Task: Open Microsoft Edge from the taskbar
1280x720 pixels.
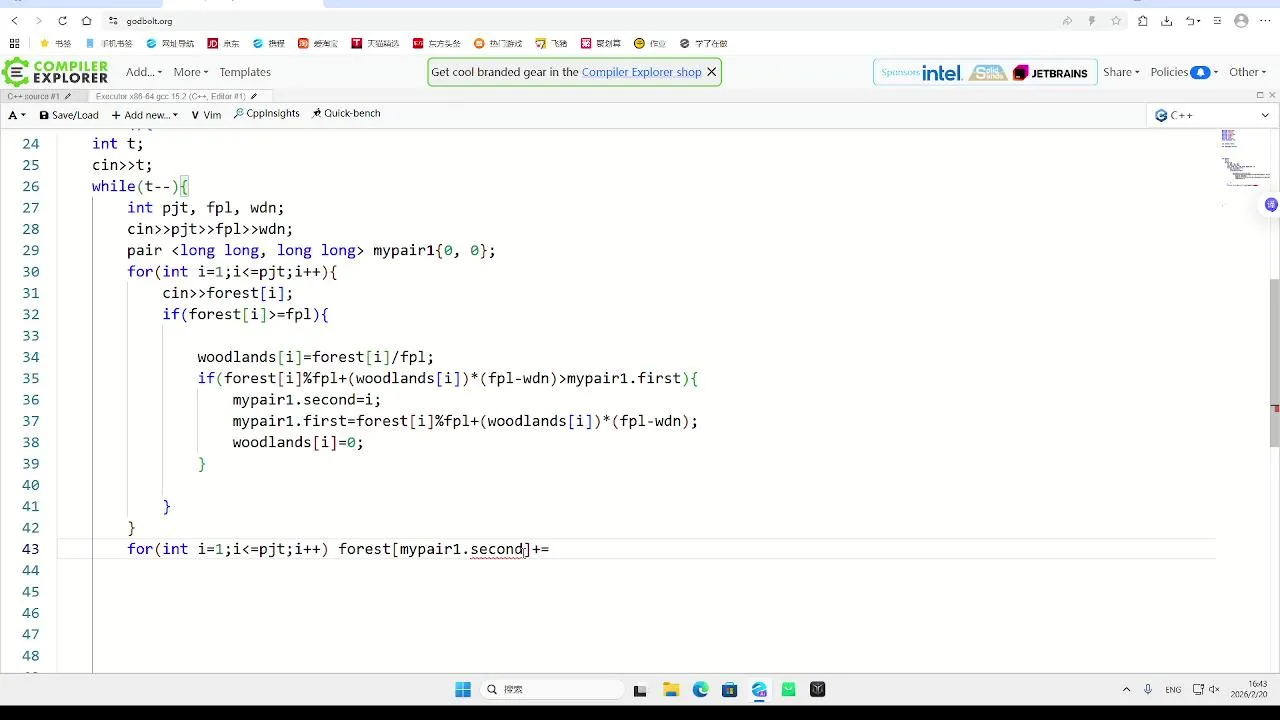Action: click(x=700, y=689)
